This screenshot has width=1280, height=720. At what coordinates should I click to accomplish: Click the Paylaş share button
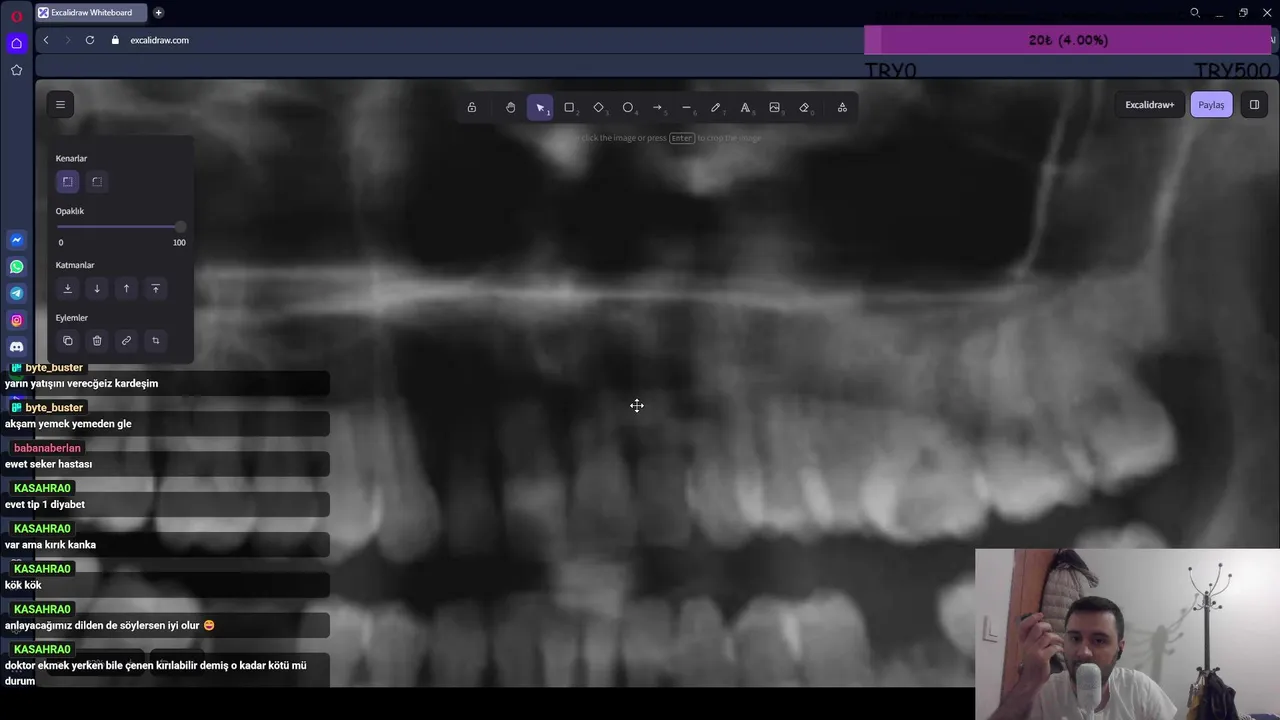click(1211, 105)
